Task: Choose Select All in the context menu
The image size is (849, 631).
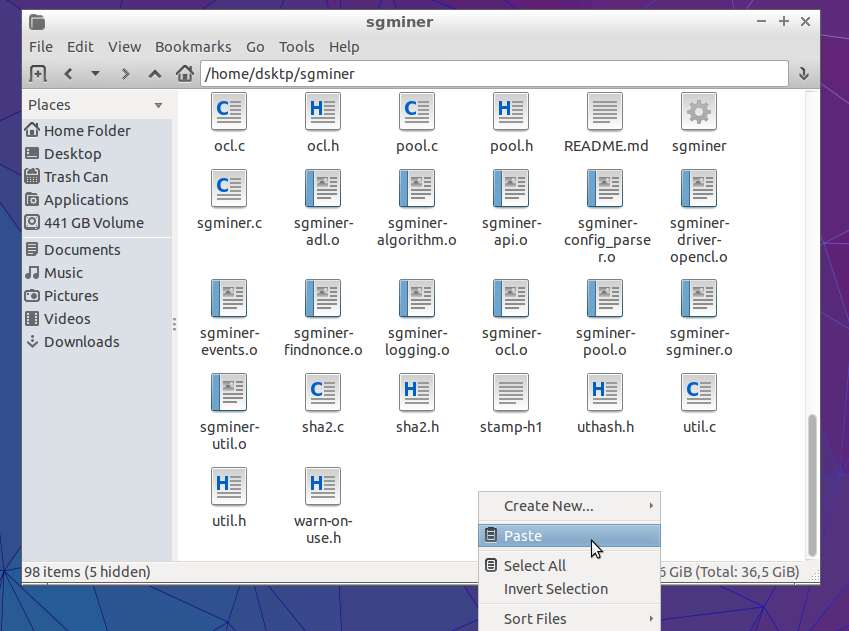Action: 534,566
